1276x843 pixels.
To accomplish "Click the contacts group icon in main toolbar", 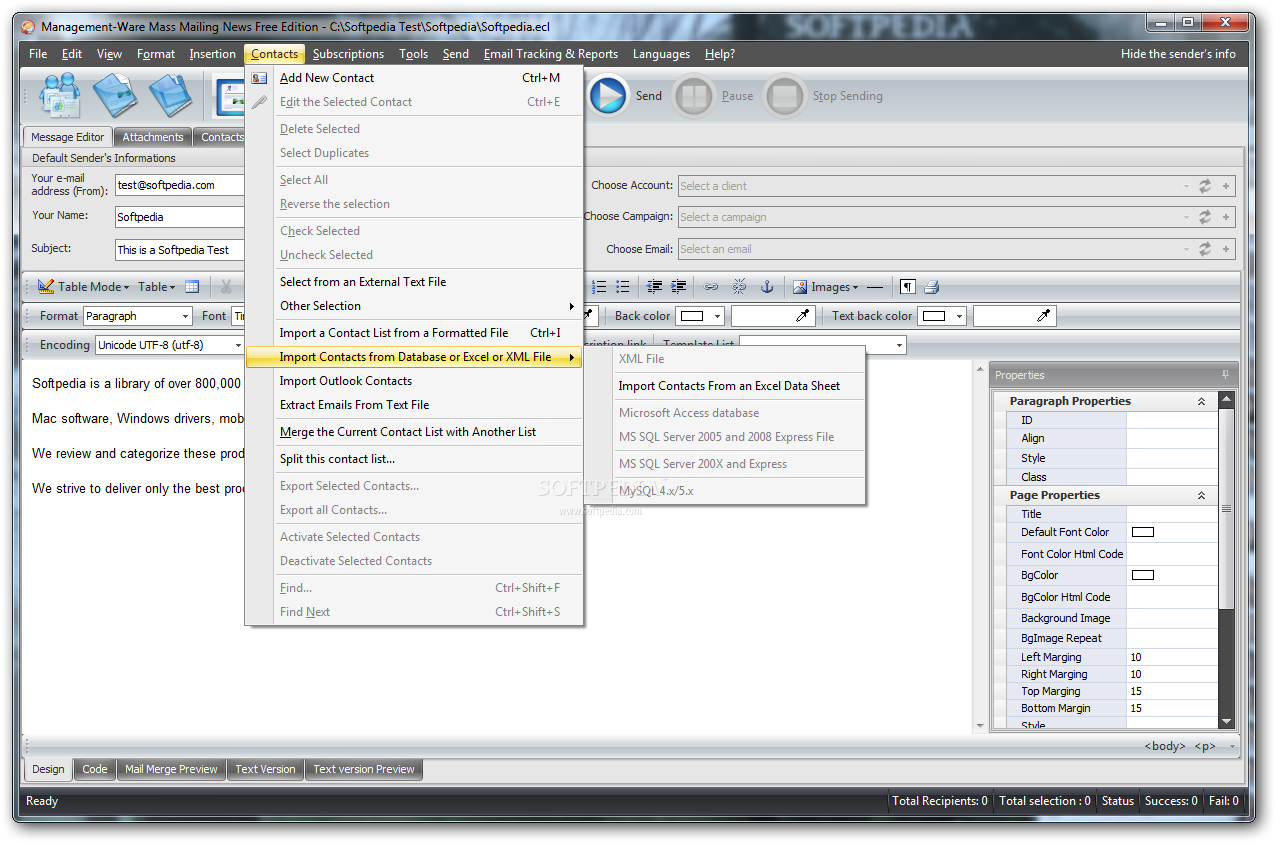I will pyautogui.click(x=59, y=97).
